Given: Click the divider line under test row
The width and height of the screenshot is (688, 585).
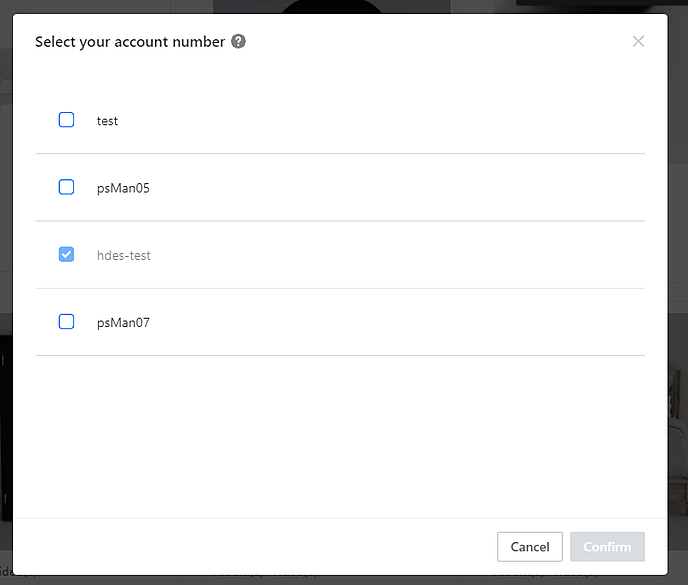Looking at the screenshot, I should click(x=340, y=154).
